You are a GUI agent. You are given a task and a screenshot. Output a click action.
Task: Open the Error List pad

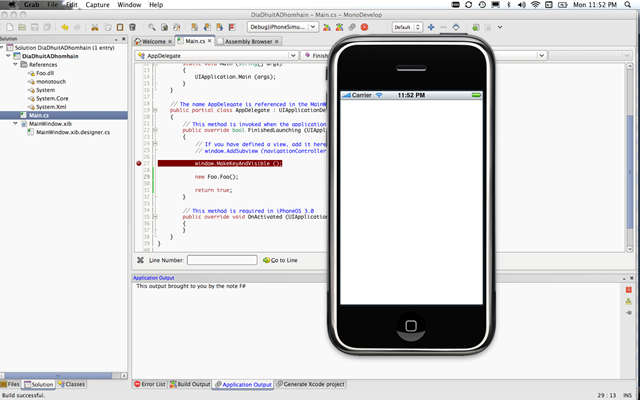coord(150,384)
